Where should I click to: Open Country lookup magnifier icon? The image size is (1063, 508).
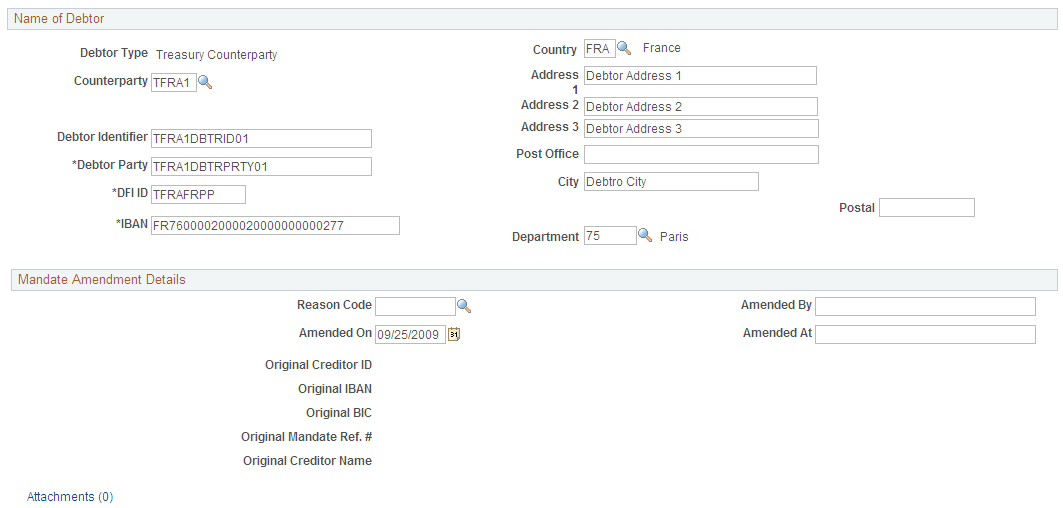[624, 49]
